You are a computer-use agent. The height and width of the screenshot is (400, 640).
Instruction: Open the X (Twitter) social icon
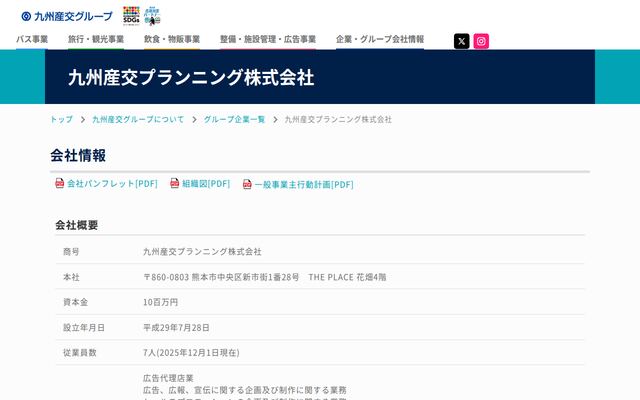pos(461,41)
